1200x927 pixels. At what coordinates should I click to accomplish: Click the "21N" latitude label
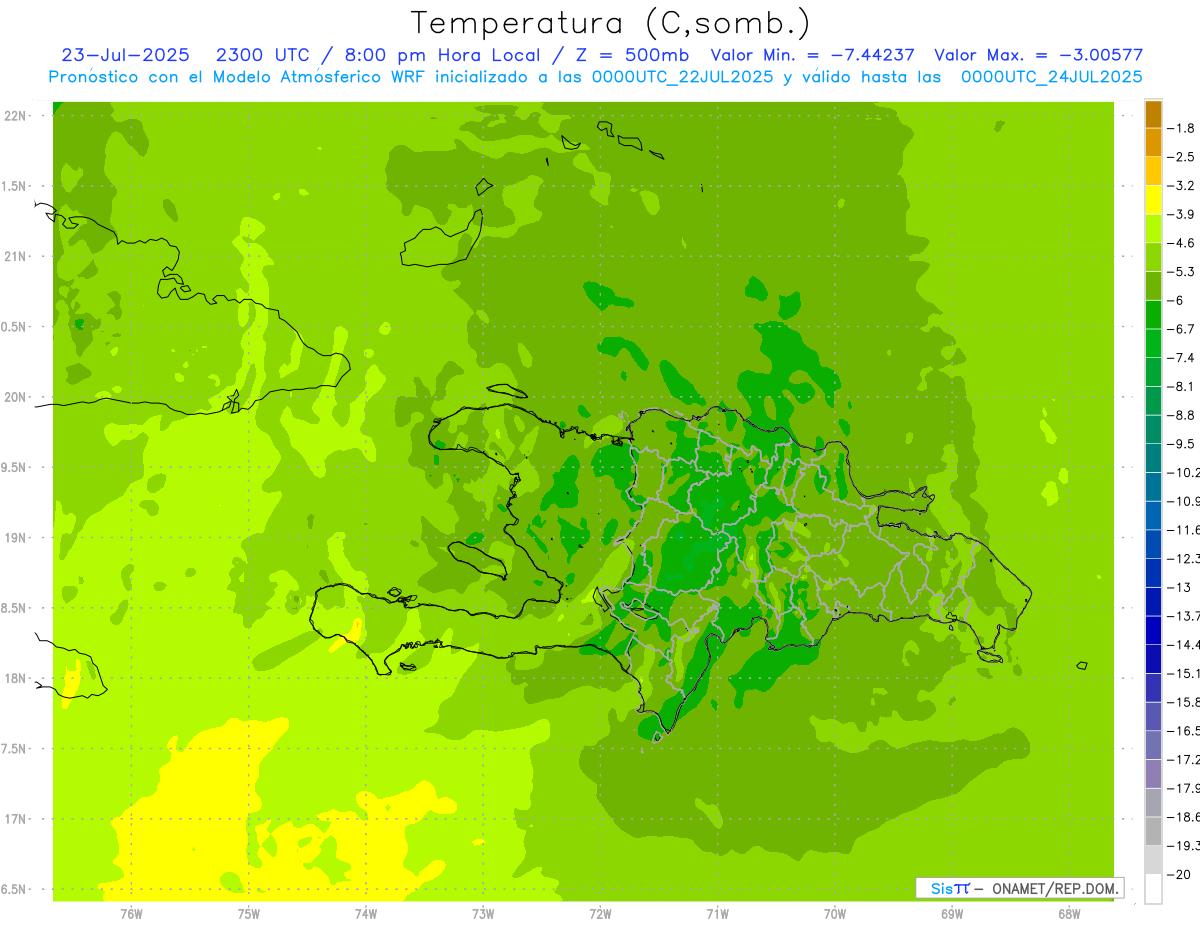14,257
